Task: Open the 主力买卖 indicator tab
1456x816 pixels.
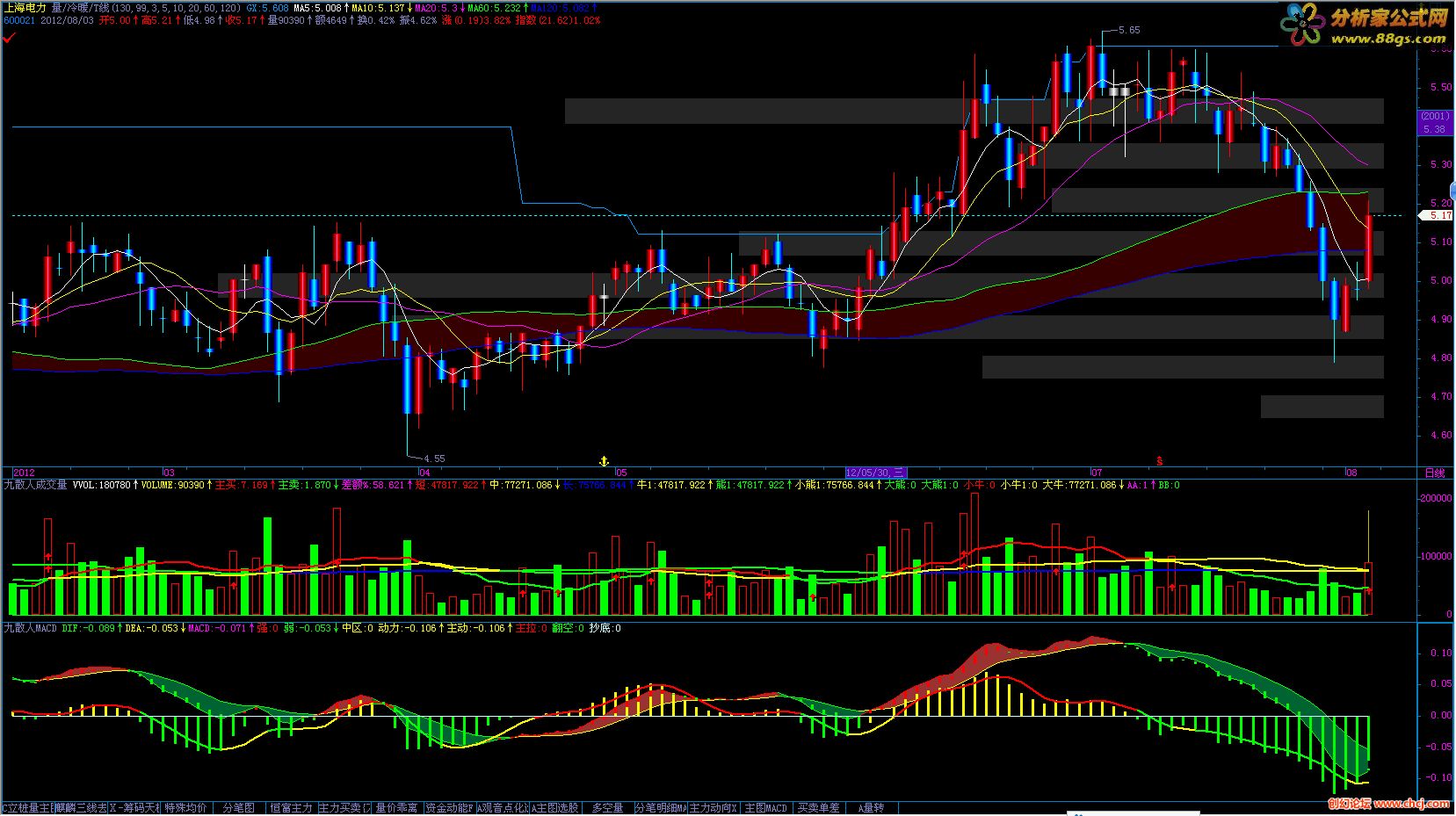Action: pyautogui.click(x=344, y=807)
